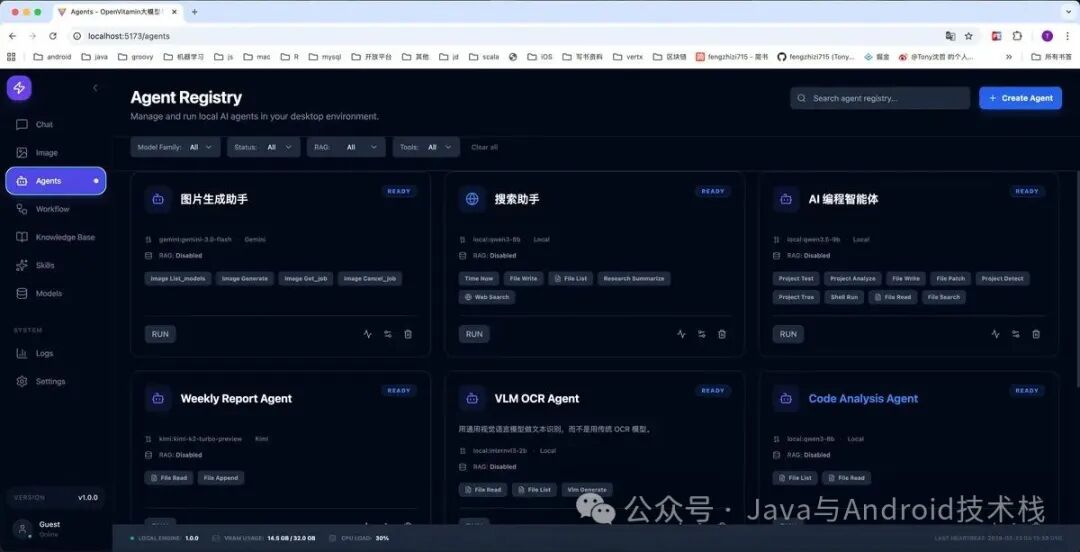Bookmark this page with the star icon

(968, 36)
